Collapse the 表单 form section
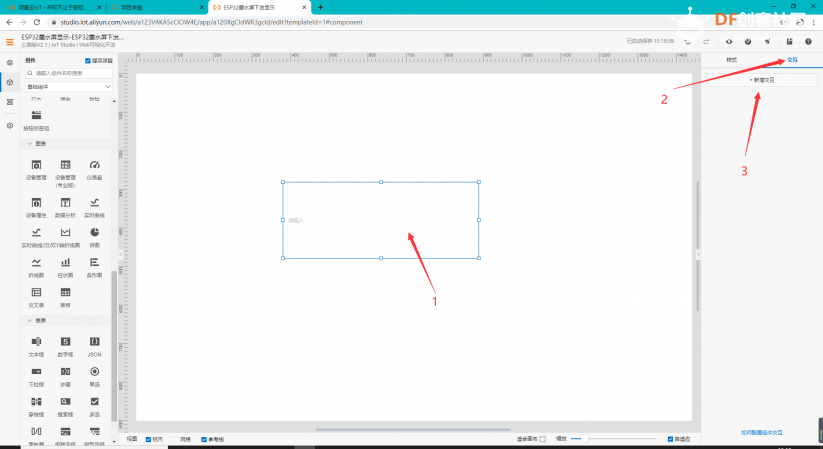Screen dimensions: 823x449 point(30,320)
